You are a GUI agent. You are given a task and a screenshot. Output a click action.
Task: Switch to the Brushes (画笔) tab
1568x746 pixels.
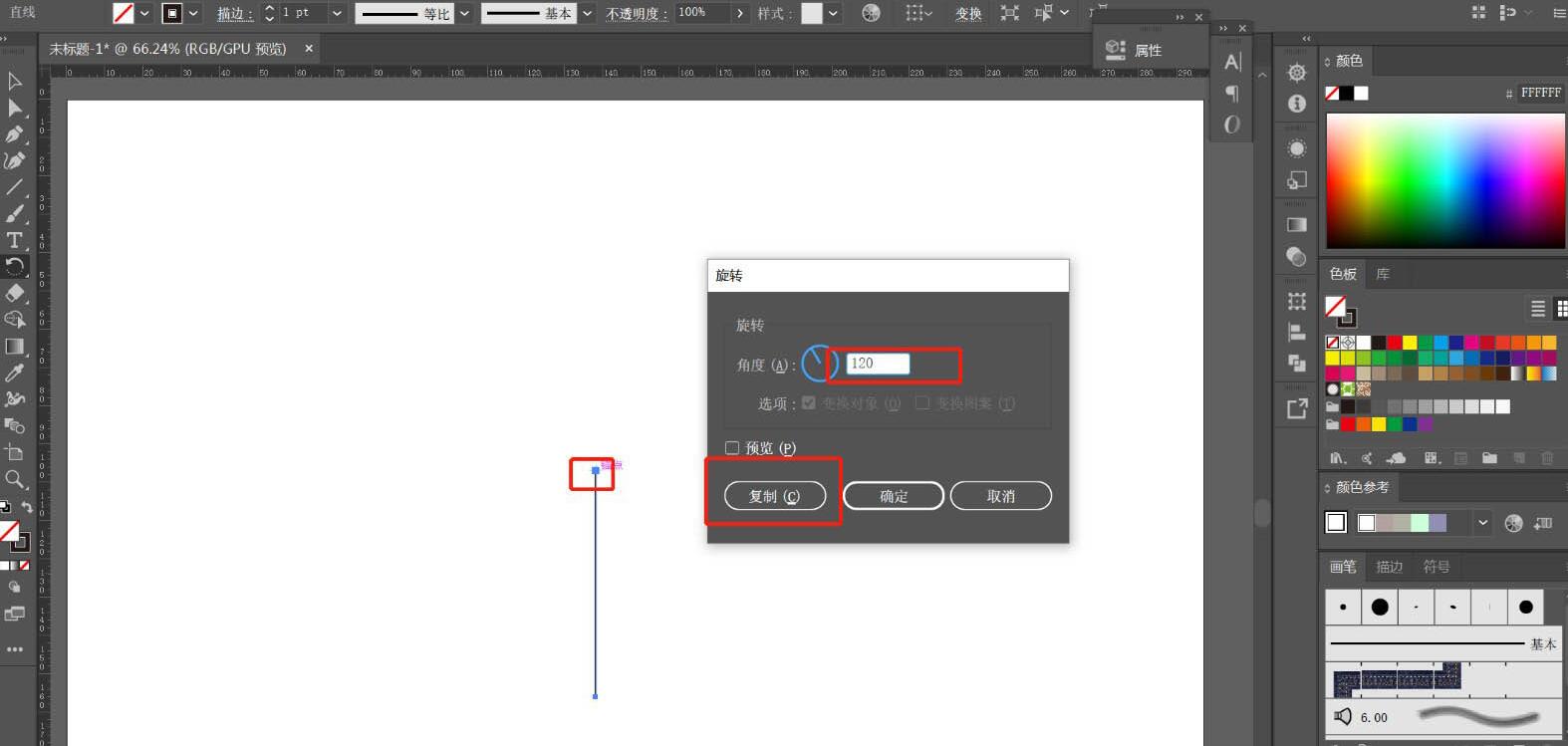[1343, 567]
